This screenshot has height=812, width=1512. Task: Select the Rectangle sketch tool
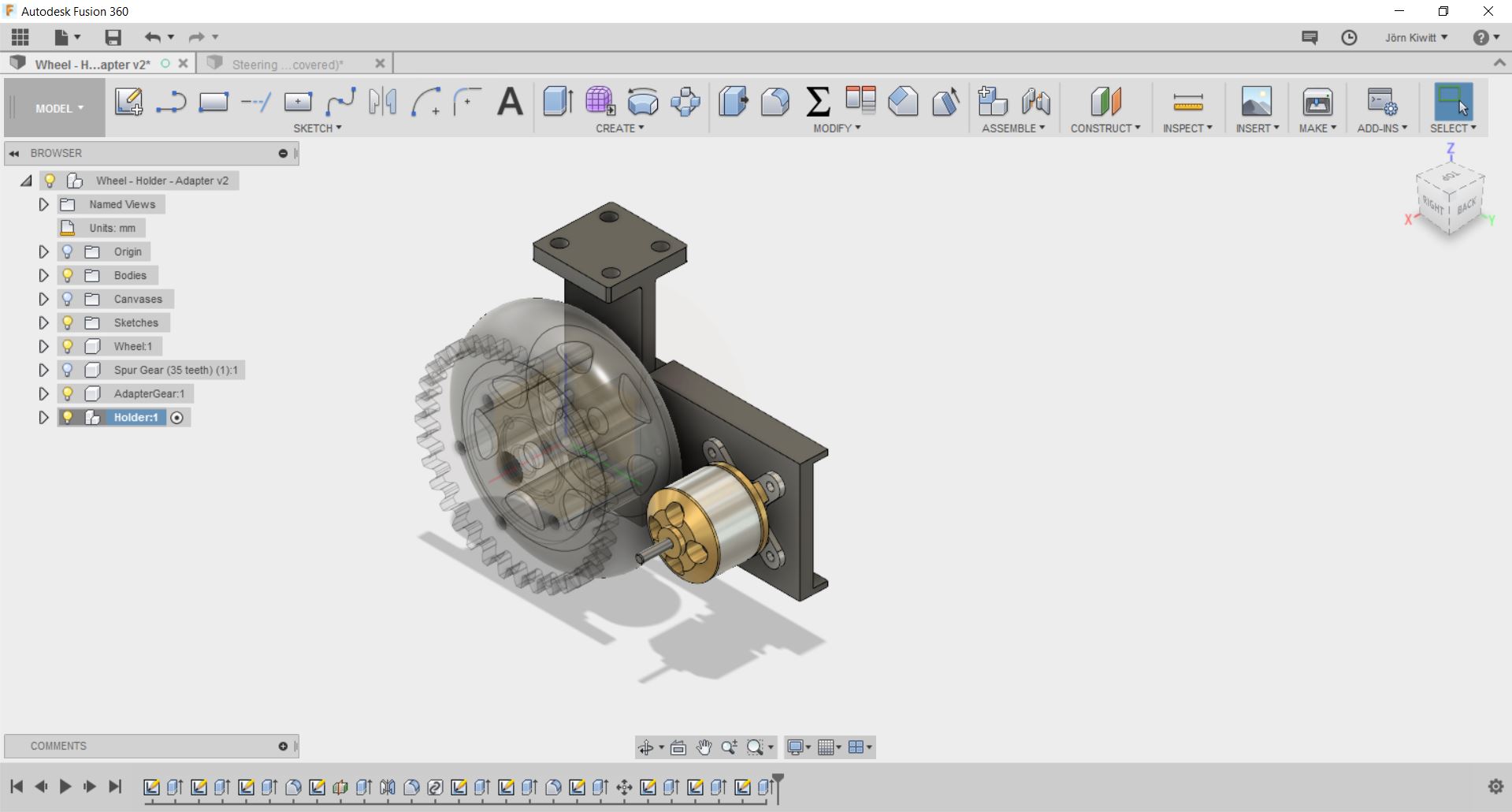214,102
